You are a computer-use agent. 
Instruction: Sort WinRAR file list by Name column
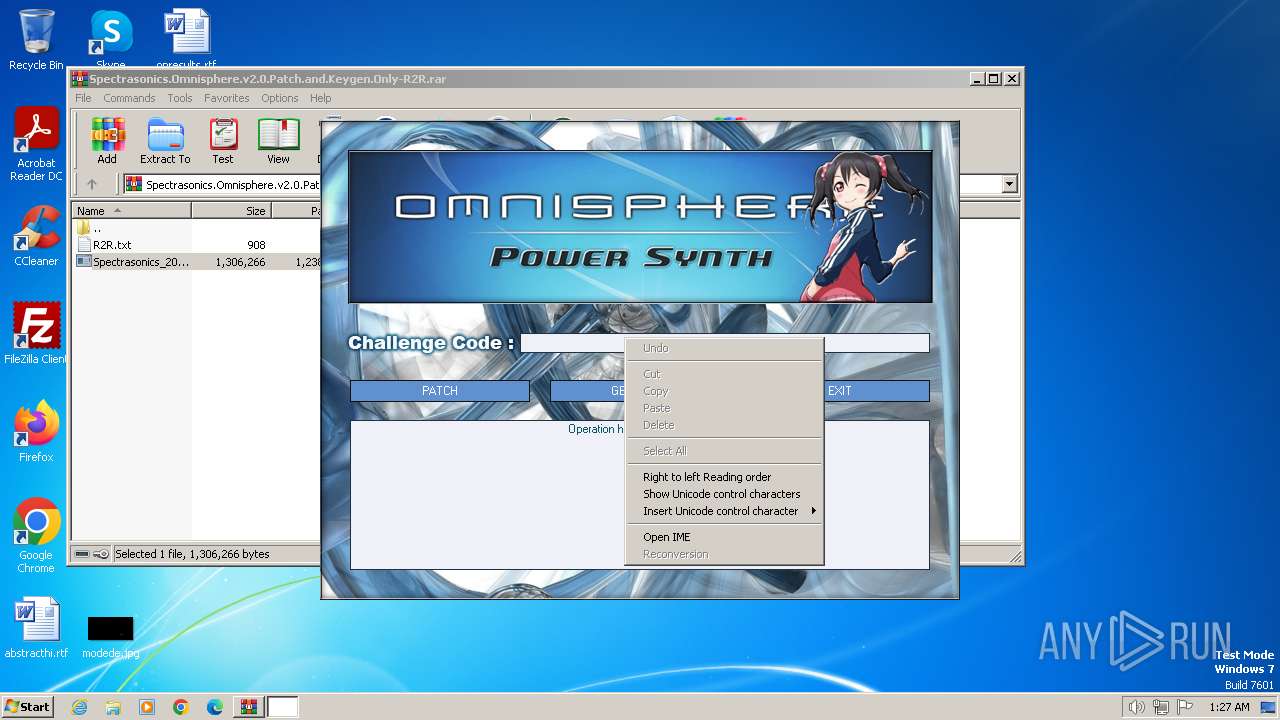(131, 211)
